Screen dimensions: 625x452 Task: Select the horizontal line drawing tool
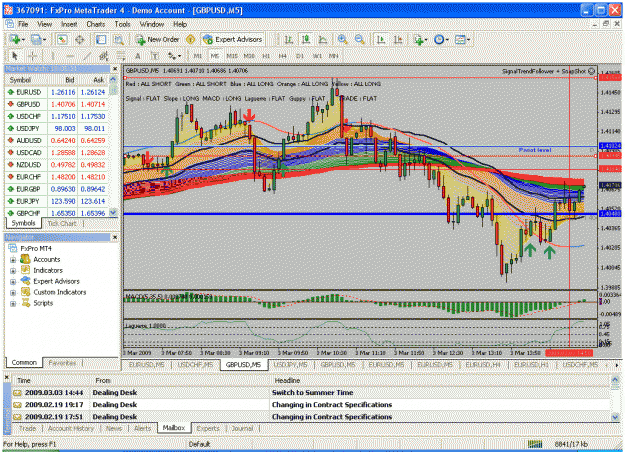point(70,56)
